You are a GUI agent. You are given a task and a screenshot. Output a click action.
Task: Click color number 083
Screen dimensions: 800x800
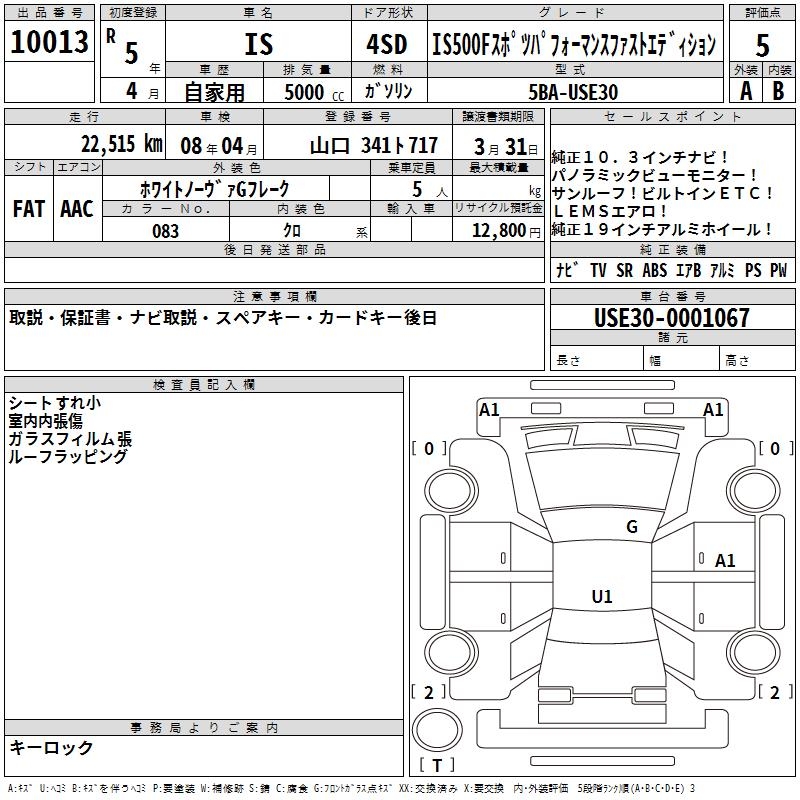[166, 231]
